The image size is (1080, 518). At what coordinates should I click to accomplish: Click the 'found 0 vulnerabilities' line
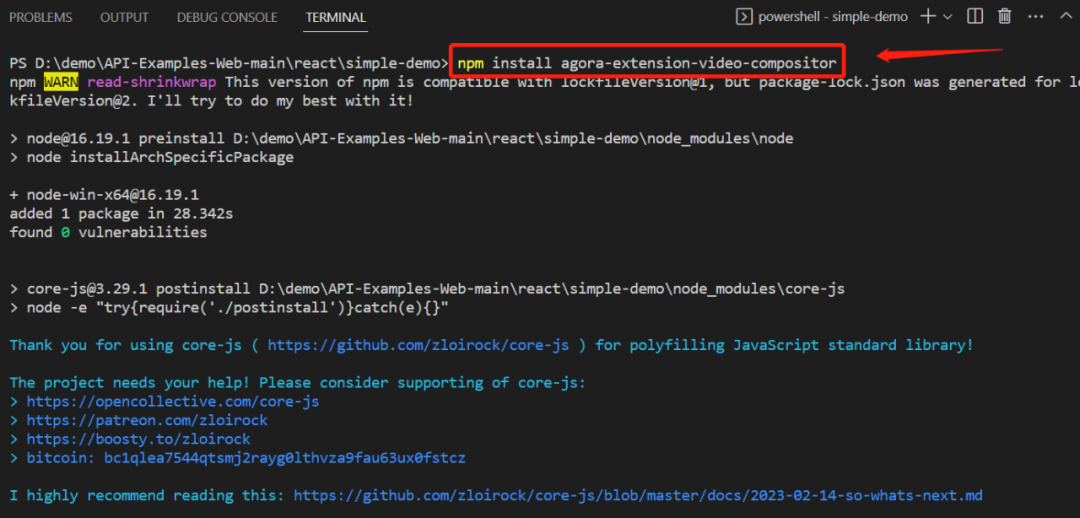coord(108,232)
